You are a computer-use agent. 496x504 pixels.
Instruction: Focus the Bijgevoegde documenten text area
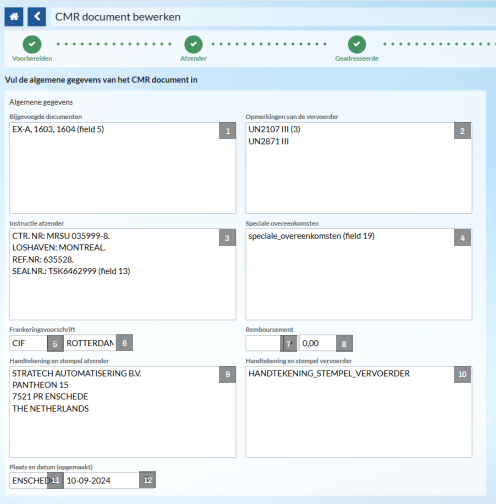pyautogui.click(x=123, y=168)
